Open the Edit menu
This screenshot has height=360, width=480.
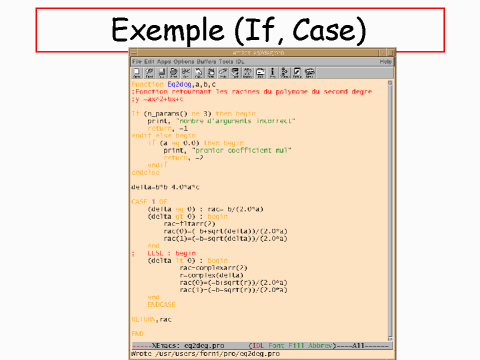[149, 62]
